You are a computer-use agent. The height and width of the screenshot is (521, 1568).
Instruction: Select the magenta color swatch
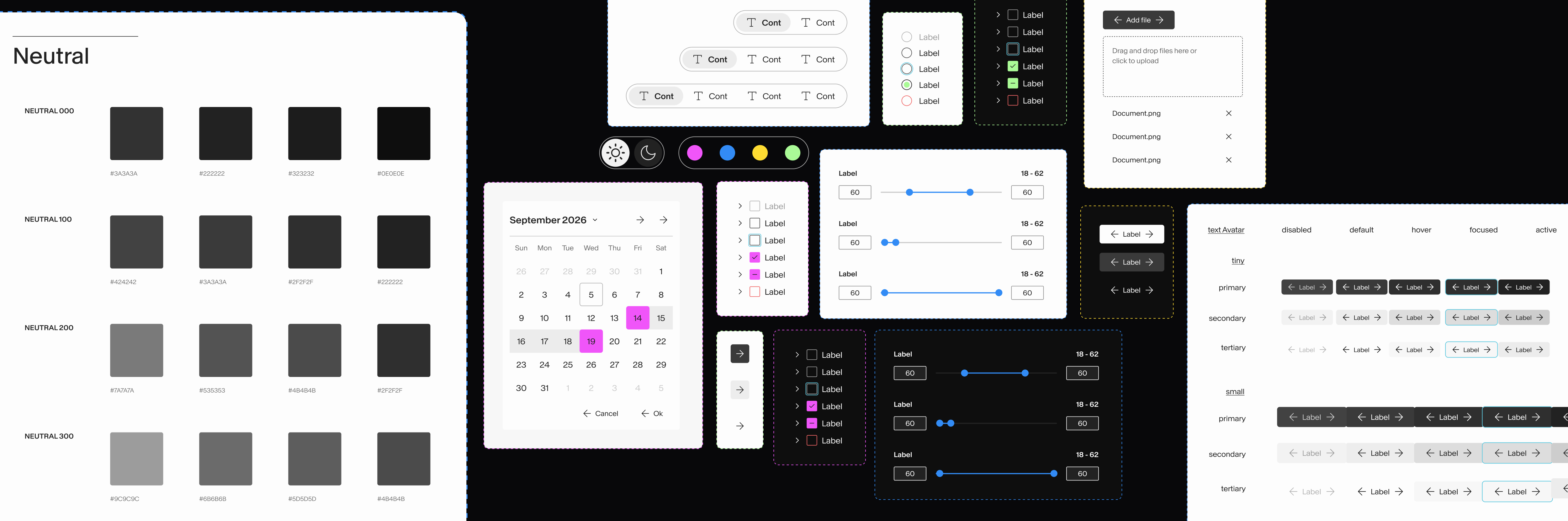click(x=695, y=153)
